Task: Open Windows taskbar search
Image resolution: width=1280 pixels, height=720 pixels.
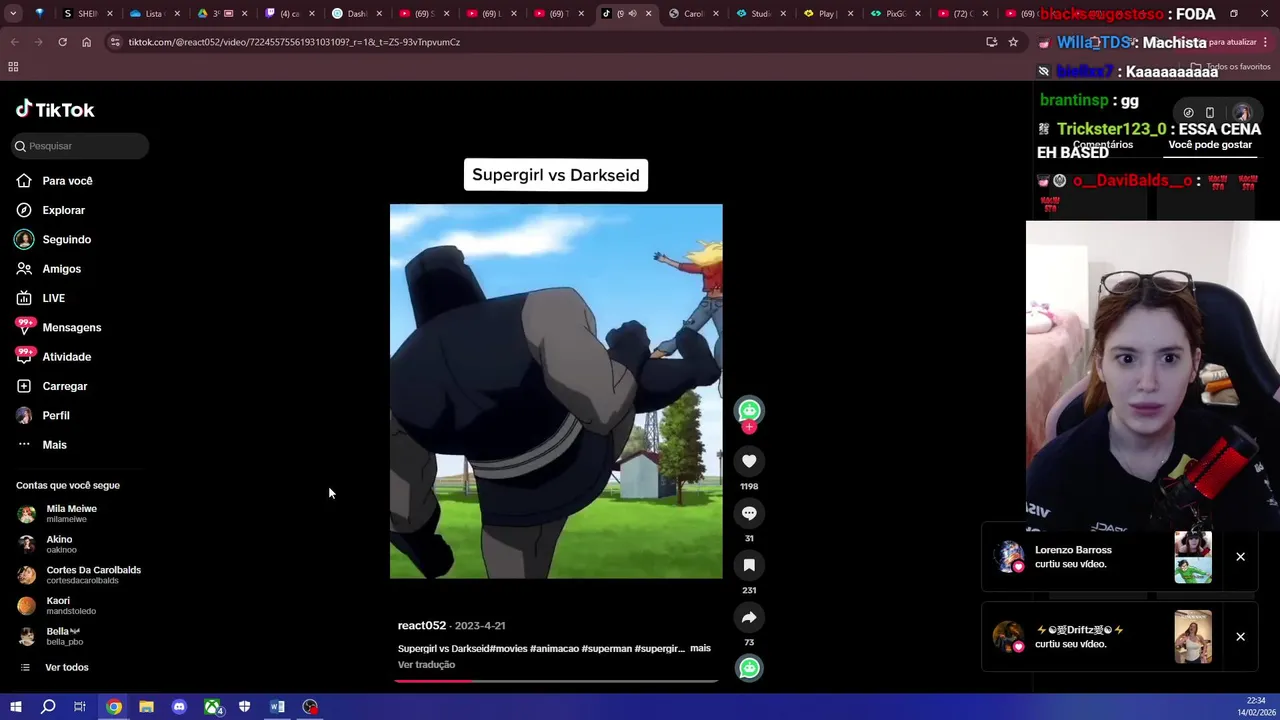Action: (48, 707)
